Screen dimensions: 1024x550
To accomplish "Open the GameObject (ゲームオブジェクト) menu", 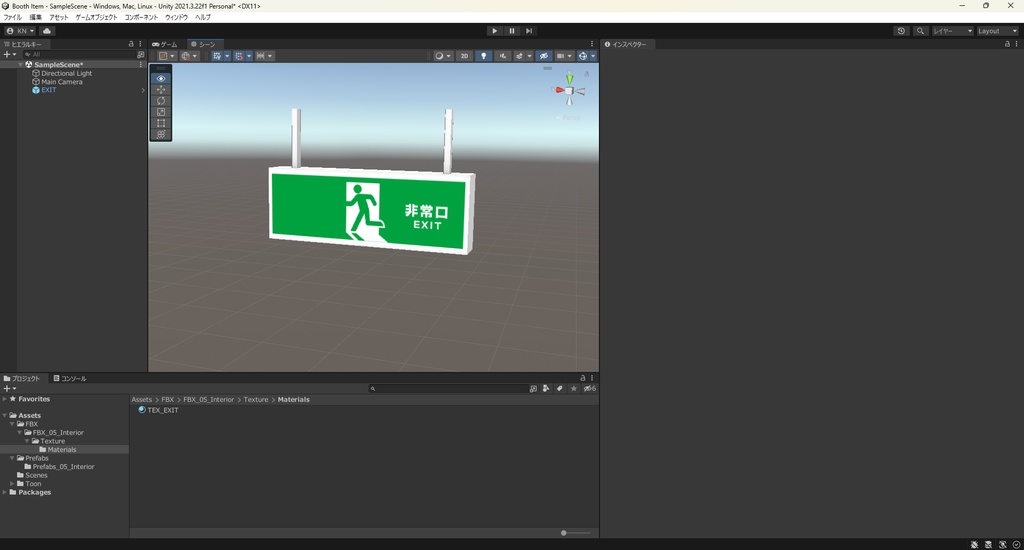I will 97,18.
